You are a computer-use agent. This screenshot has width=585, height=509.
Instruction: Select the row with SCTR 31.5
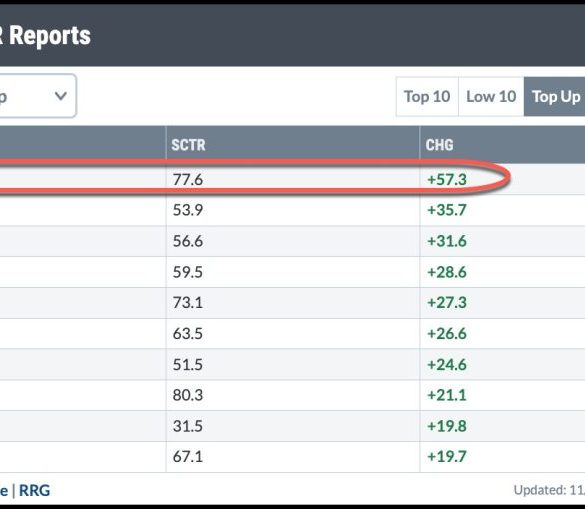pyautogui.click(x=292, y=426)
